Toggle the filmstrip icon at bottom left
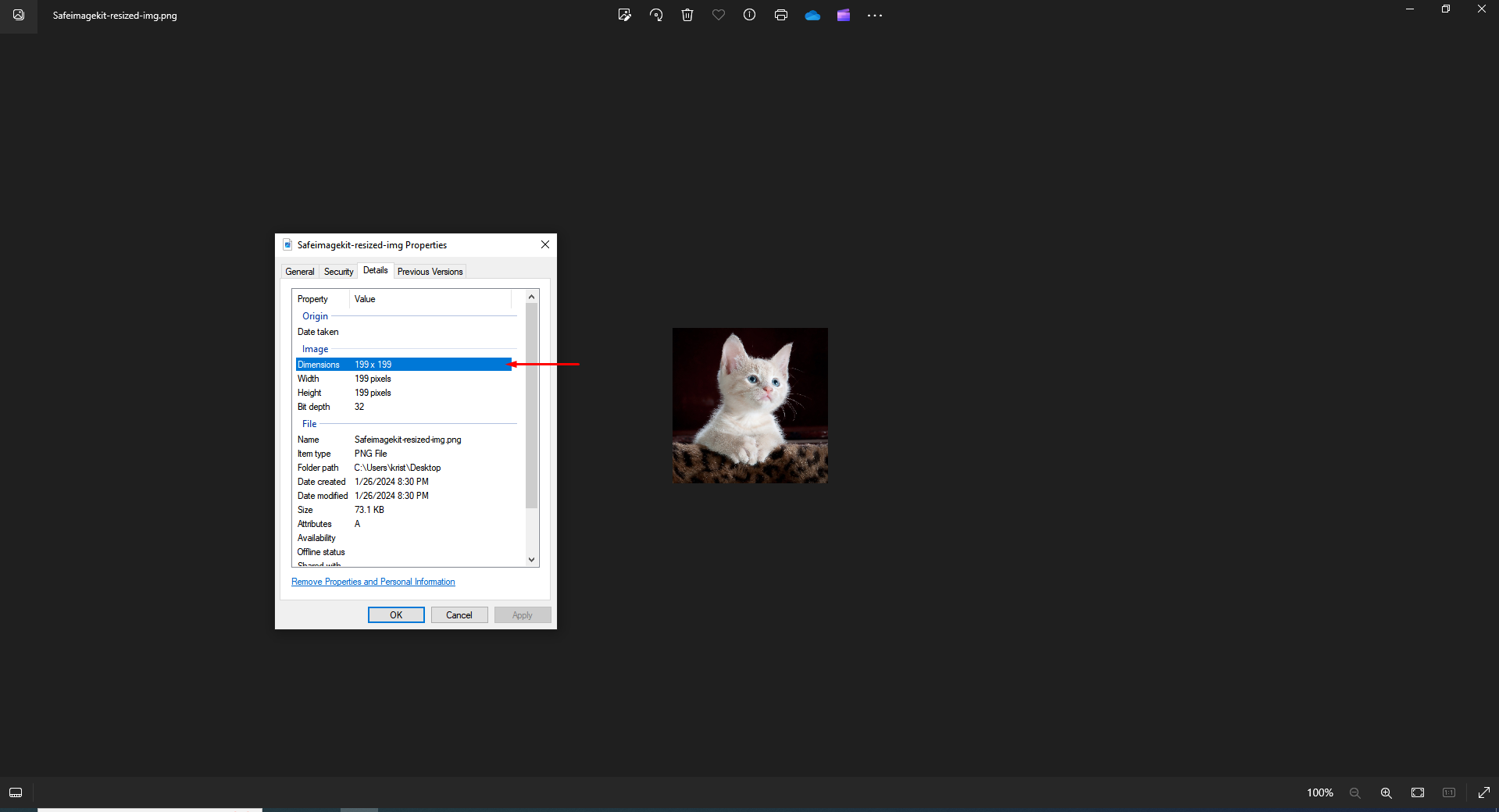This screenshot has width=1499, height=812. coord(16,792)
